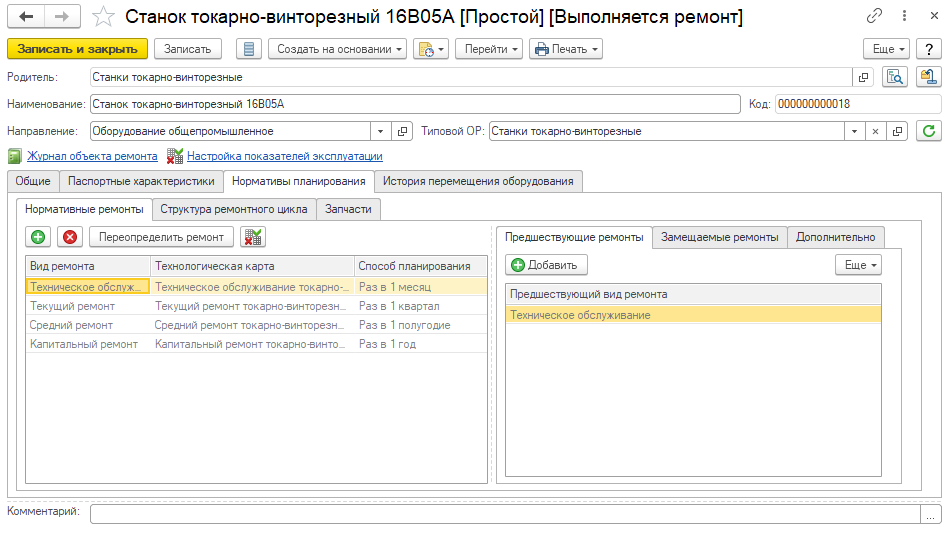The height and width of the screenshot is (535, 952).
Task: Open the Журнал объекта ремонта link
Action: tap(92, 156)
